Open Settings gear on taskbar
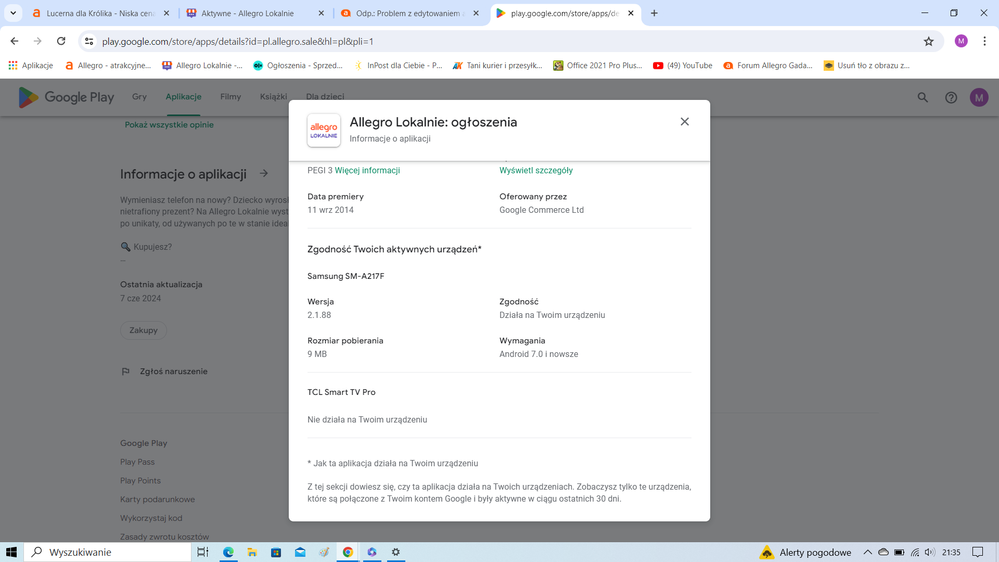 pos(396,552)
